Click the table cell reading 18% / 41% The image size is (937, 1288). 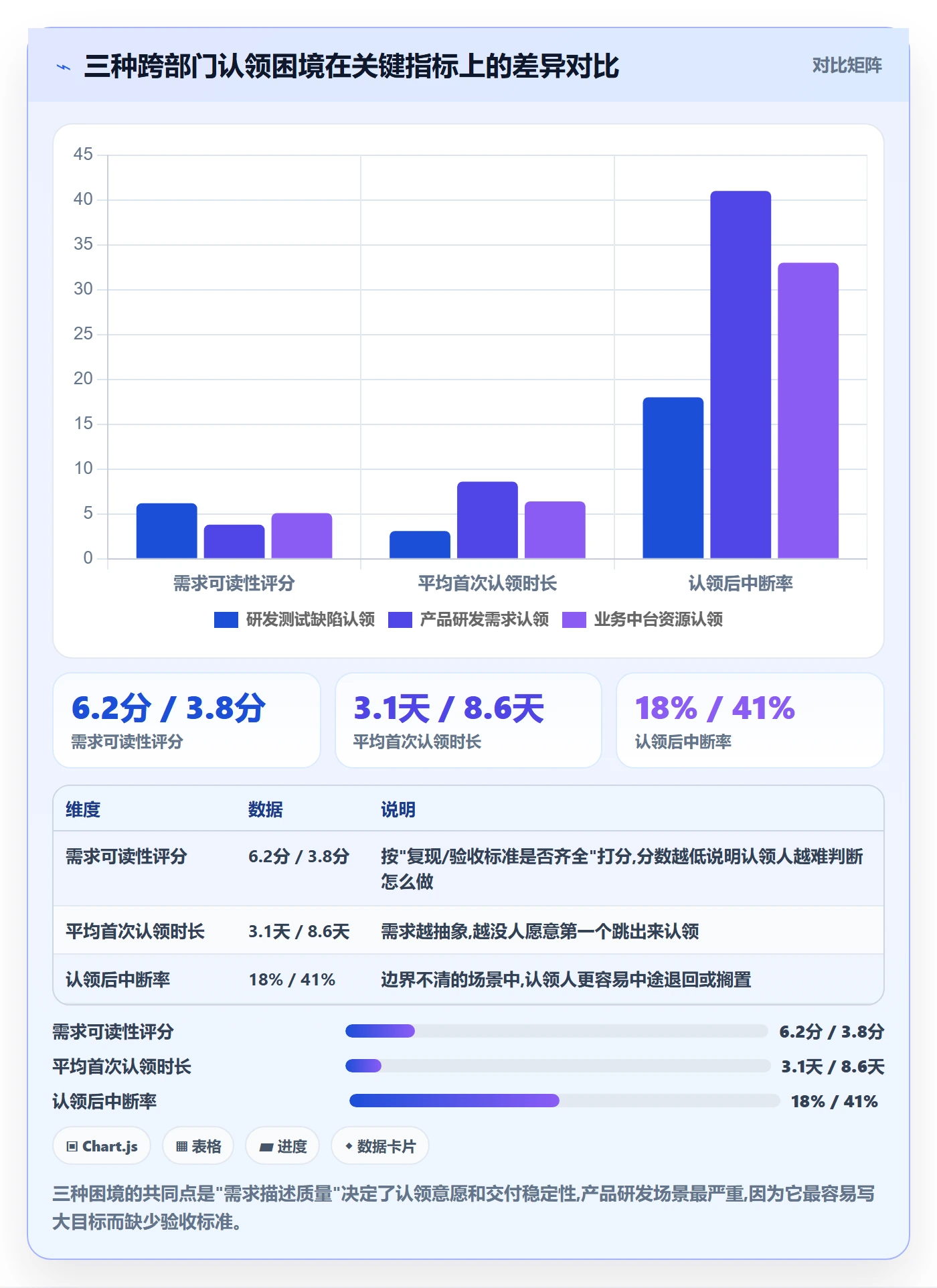(292, 979)
